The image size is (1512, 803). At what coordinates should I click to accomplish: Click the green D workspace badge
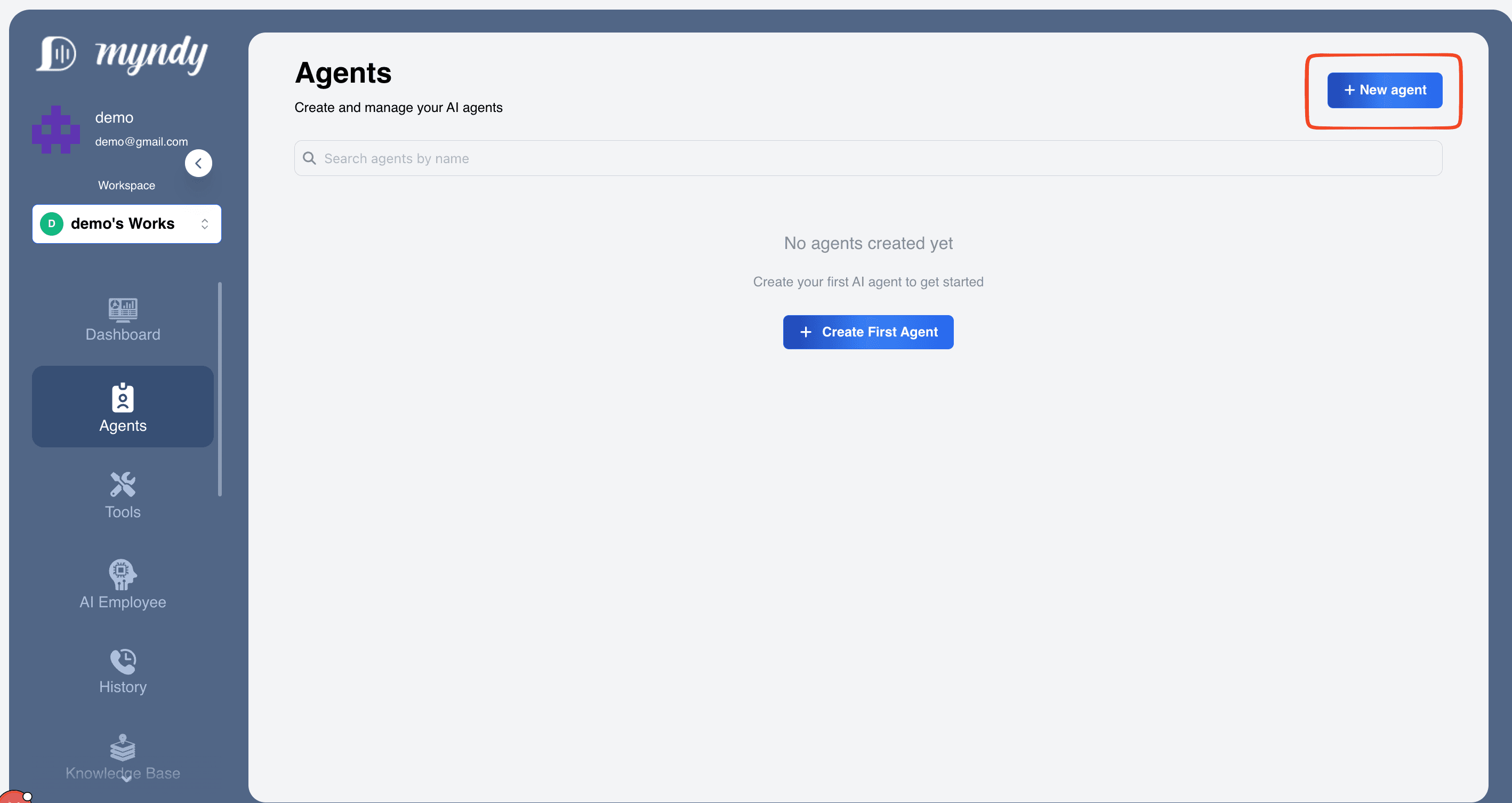[52, 223]
